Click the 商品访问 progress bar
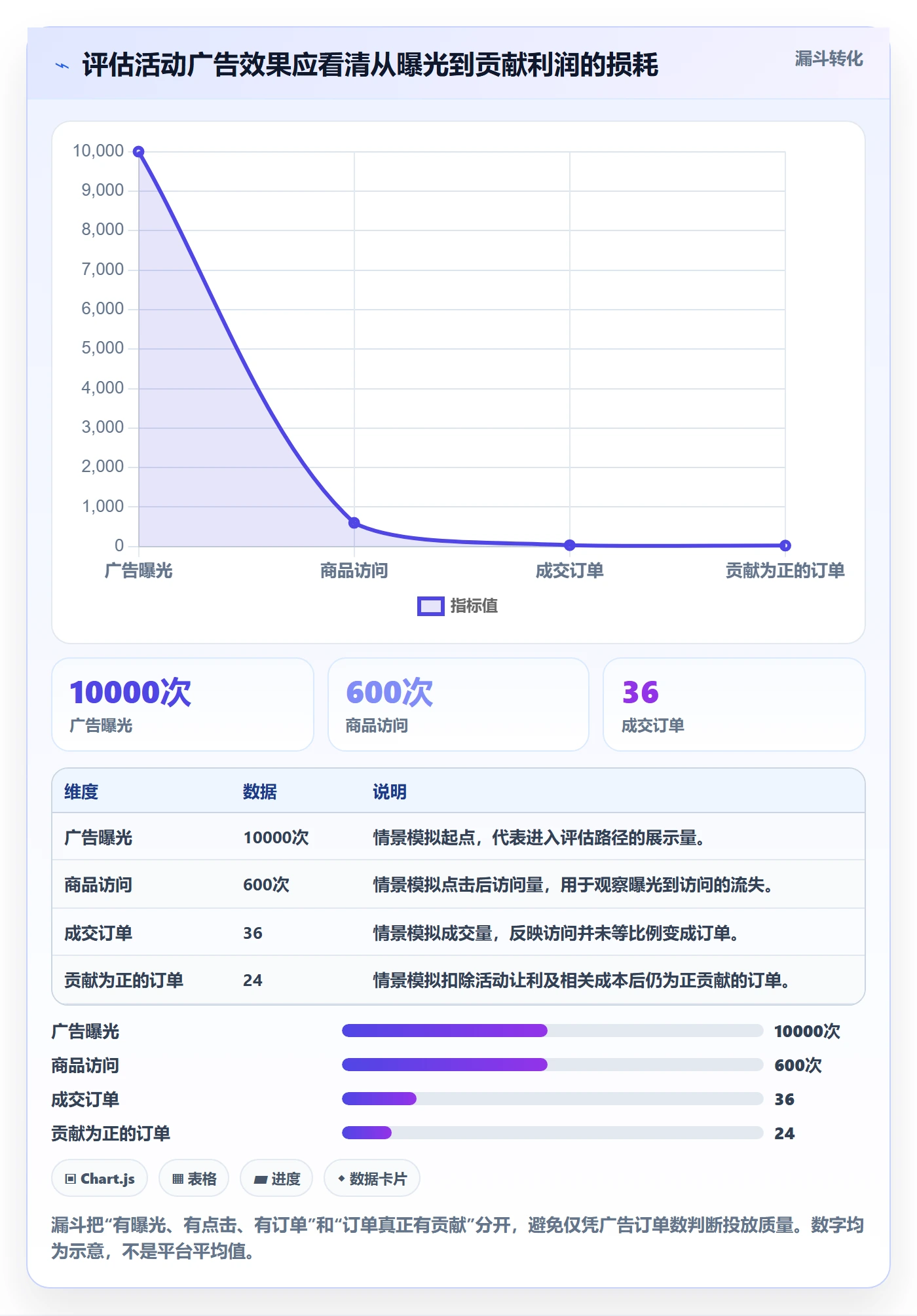Viewport: 917px width, 1316px height. 552,1065
